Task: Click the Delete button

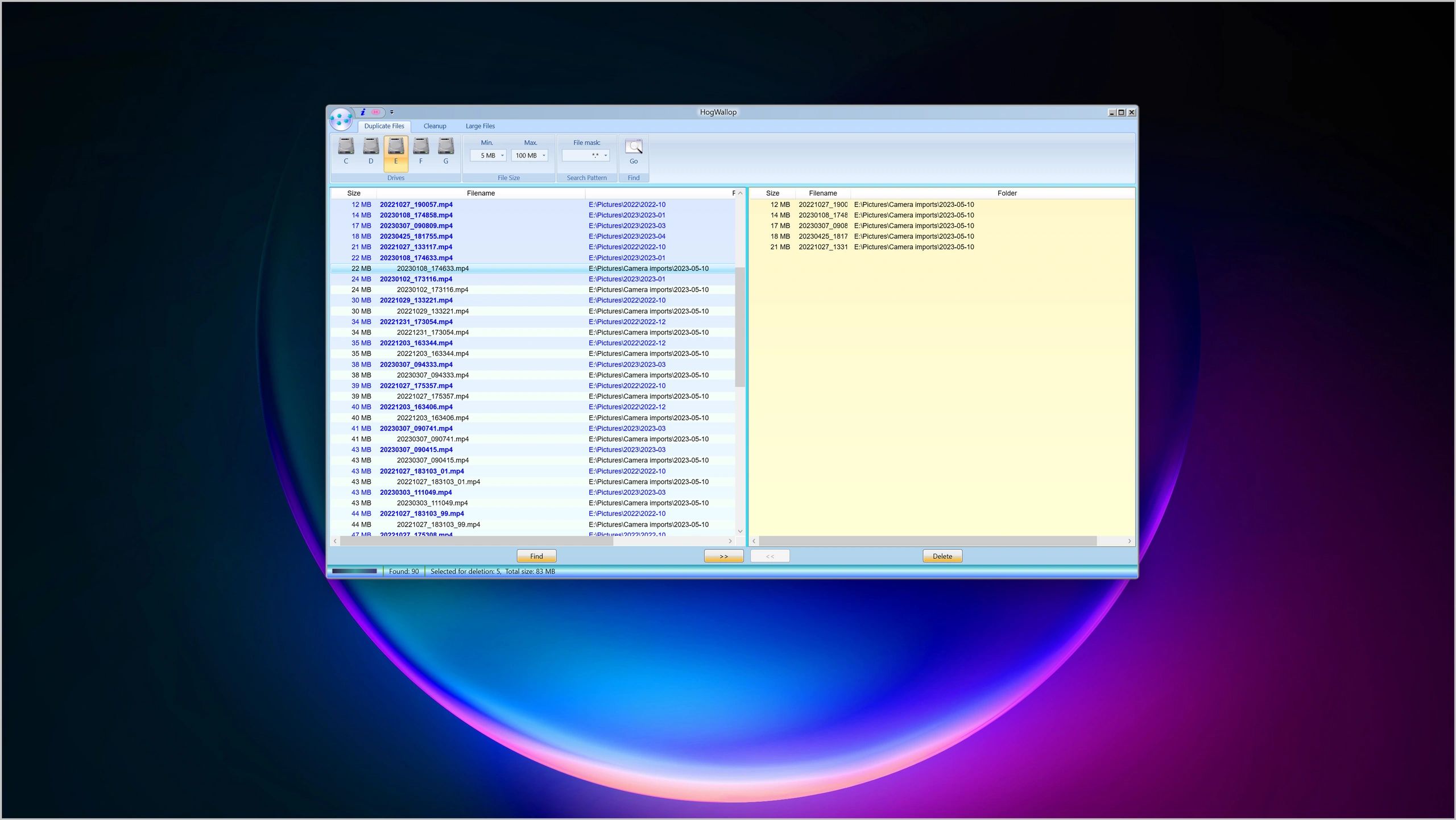Action: (x=942, y=556)
